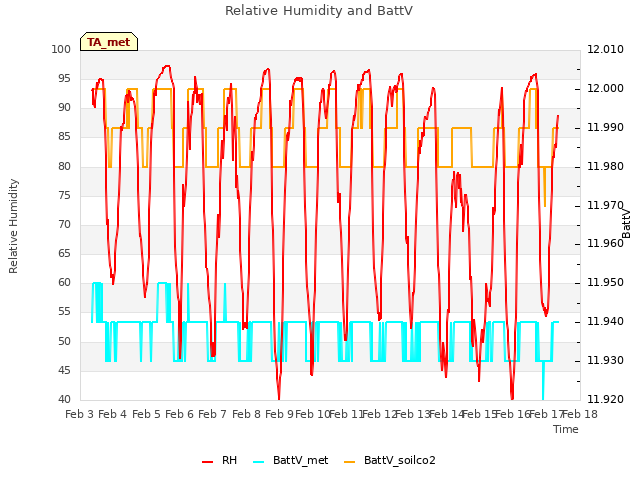Click the 'Feb 3' x-axis tick label
The image size is (640, 480).
point(80,414)
